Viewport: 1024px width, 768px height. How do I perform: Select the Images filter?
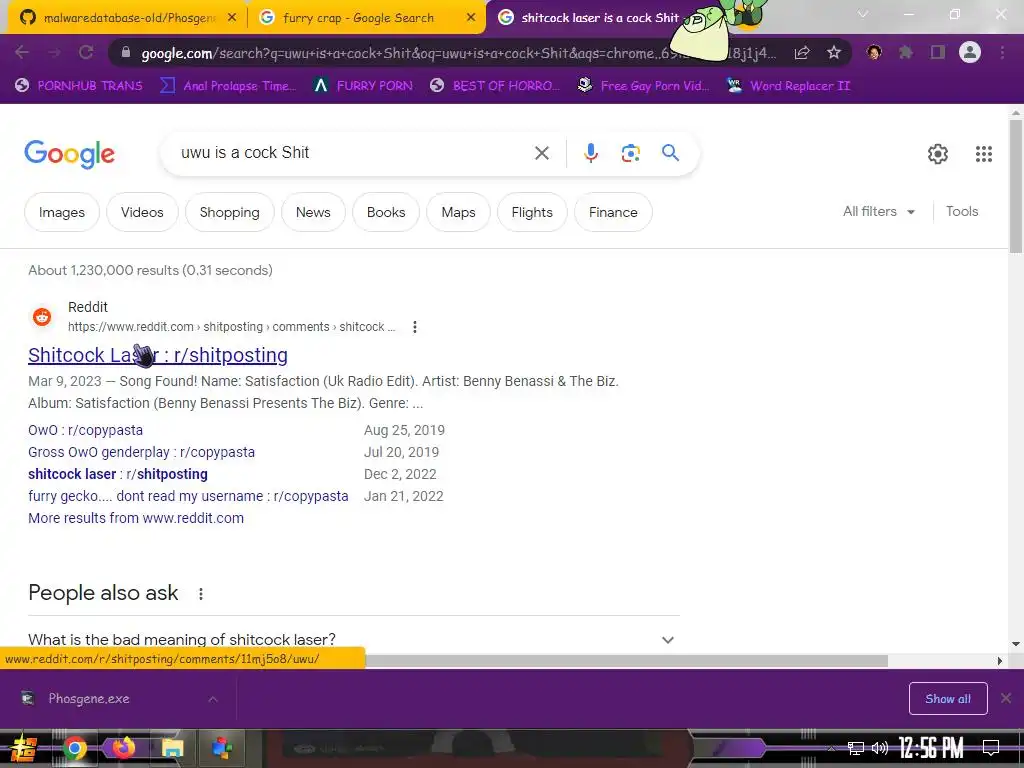point(62,212)
